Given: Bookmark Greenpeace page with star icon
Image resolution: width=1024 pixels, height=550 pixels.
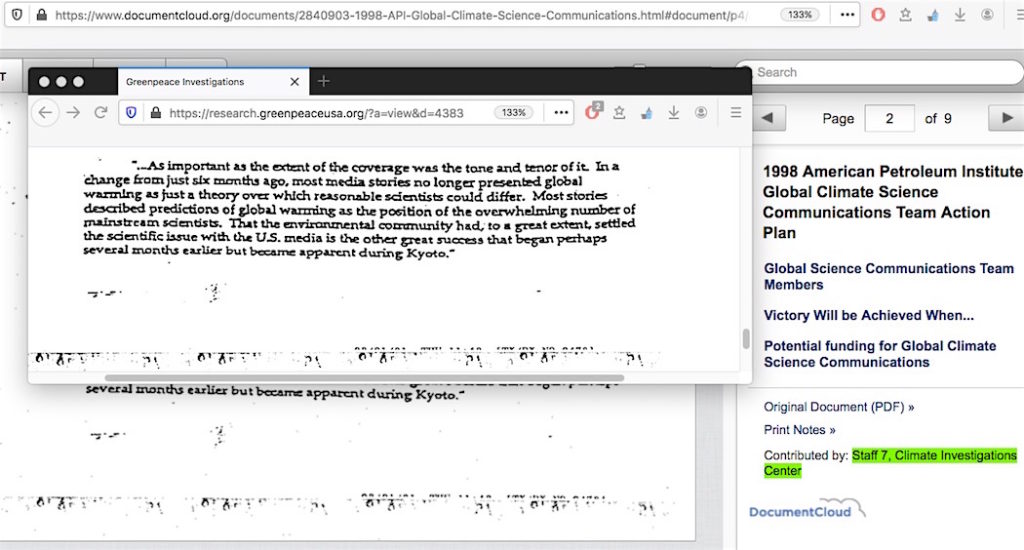Looking at the screenshot, I should (619, 113).
